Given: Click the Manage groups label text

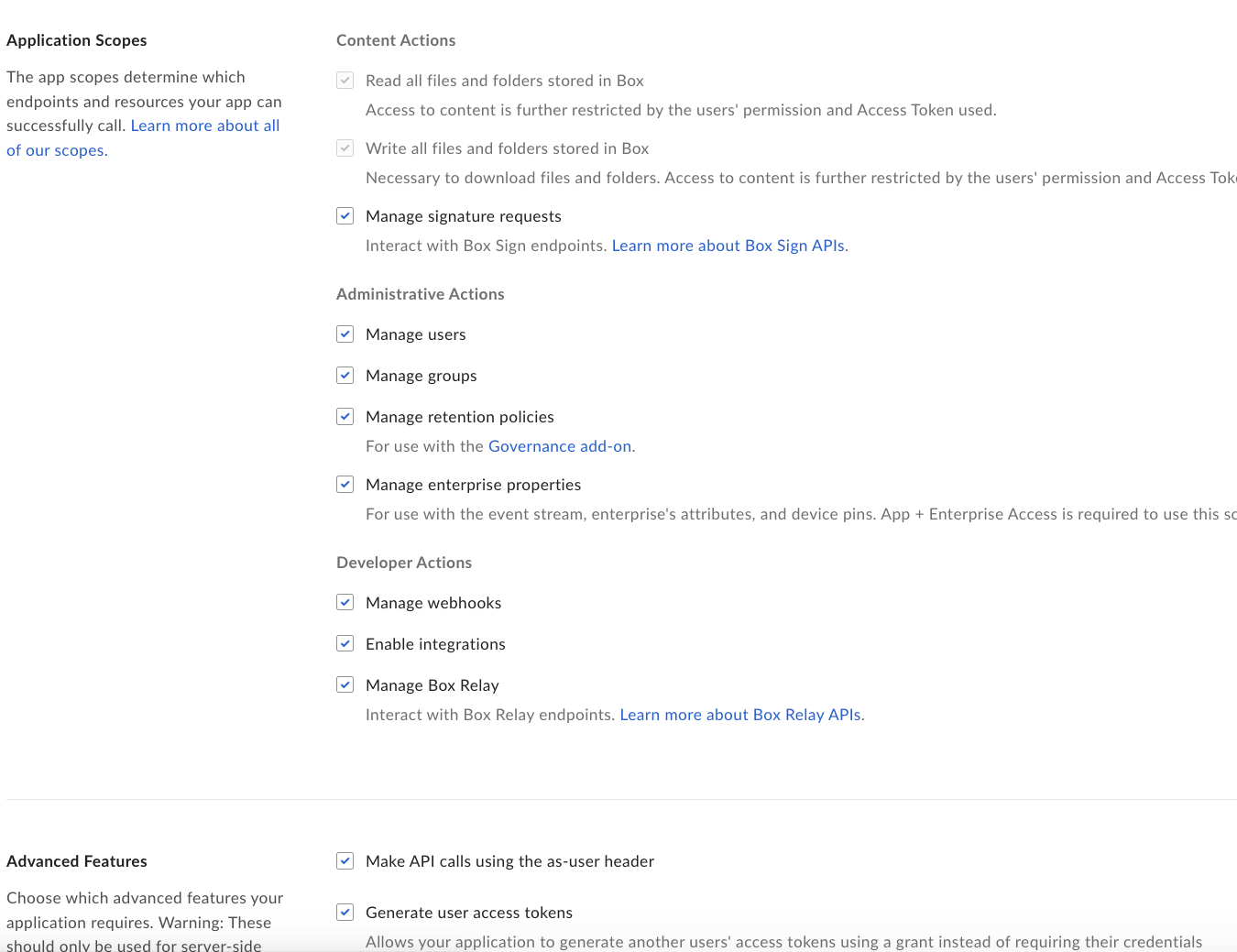Looking at the screenshot, I should pyautogui.click(x=421, y=376).
